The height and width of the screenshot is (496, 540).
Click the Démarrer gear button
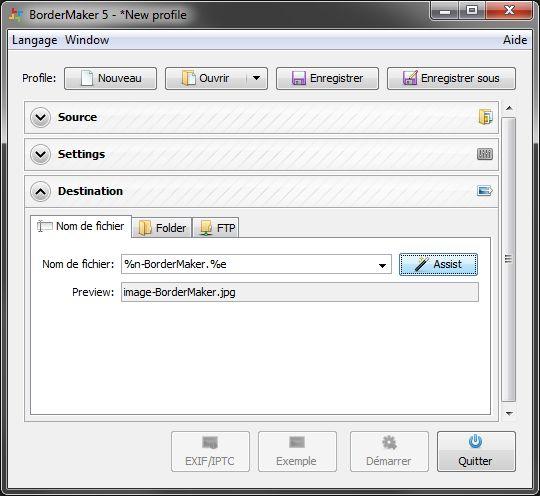tap(389, 452)
